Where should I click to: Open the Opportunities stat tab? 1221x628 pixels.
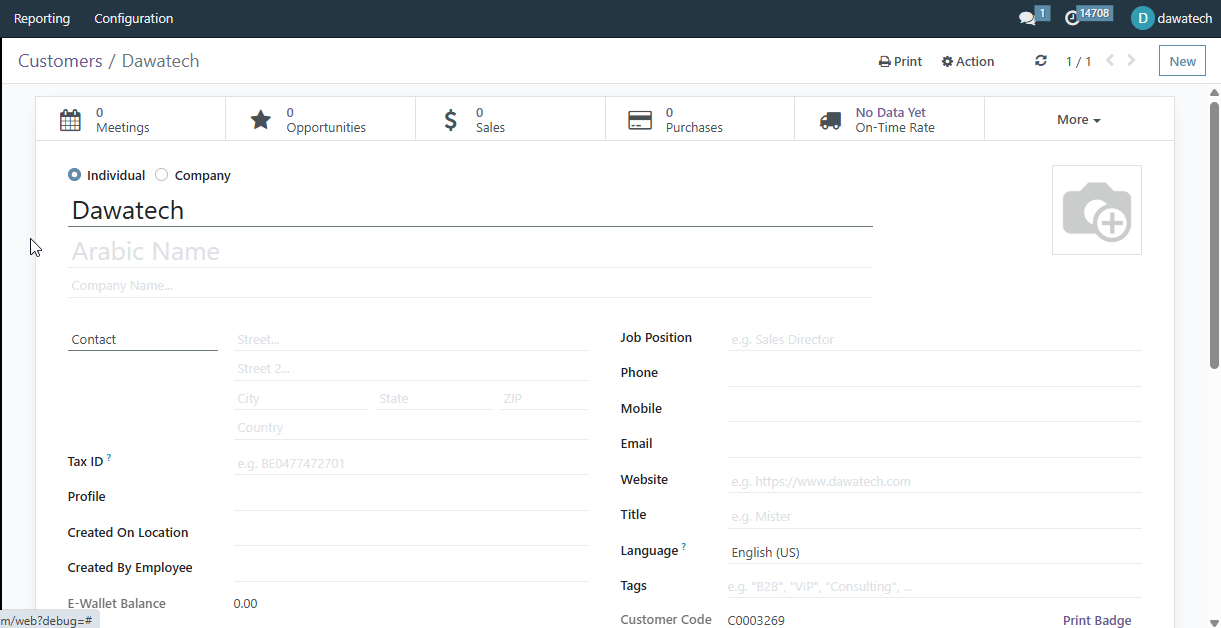coord(321,120)
